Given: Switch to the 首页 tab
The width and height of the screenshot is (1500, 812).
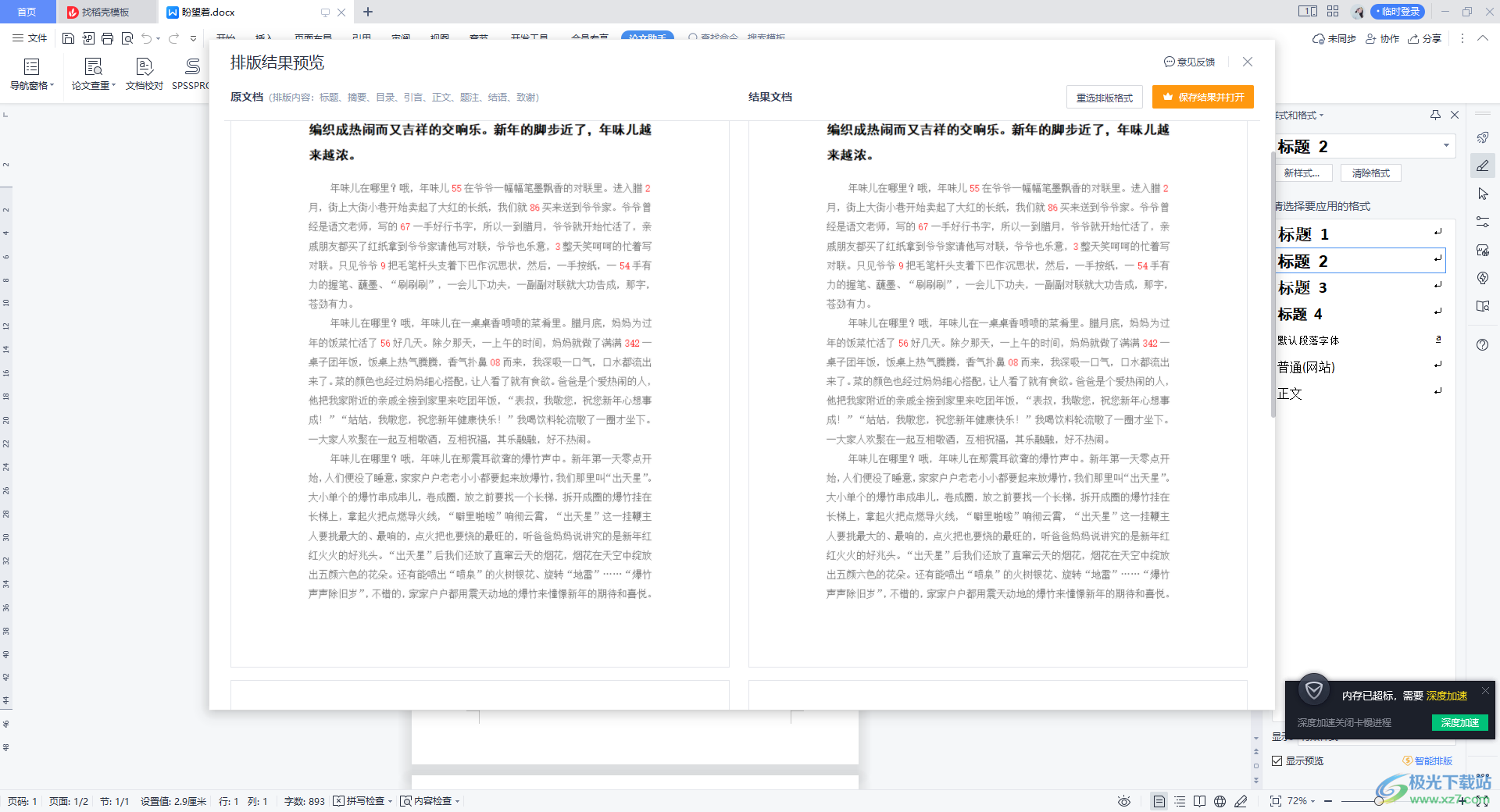Looking at the screenshot, I should (x=27, y=12).
